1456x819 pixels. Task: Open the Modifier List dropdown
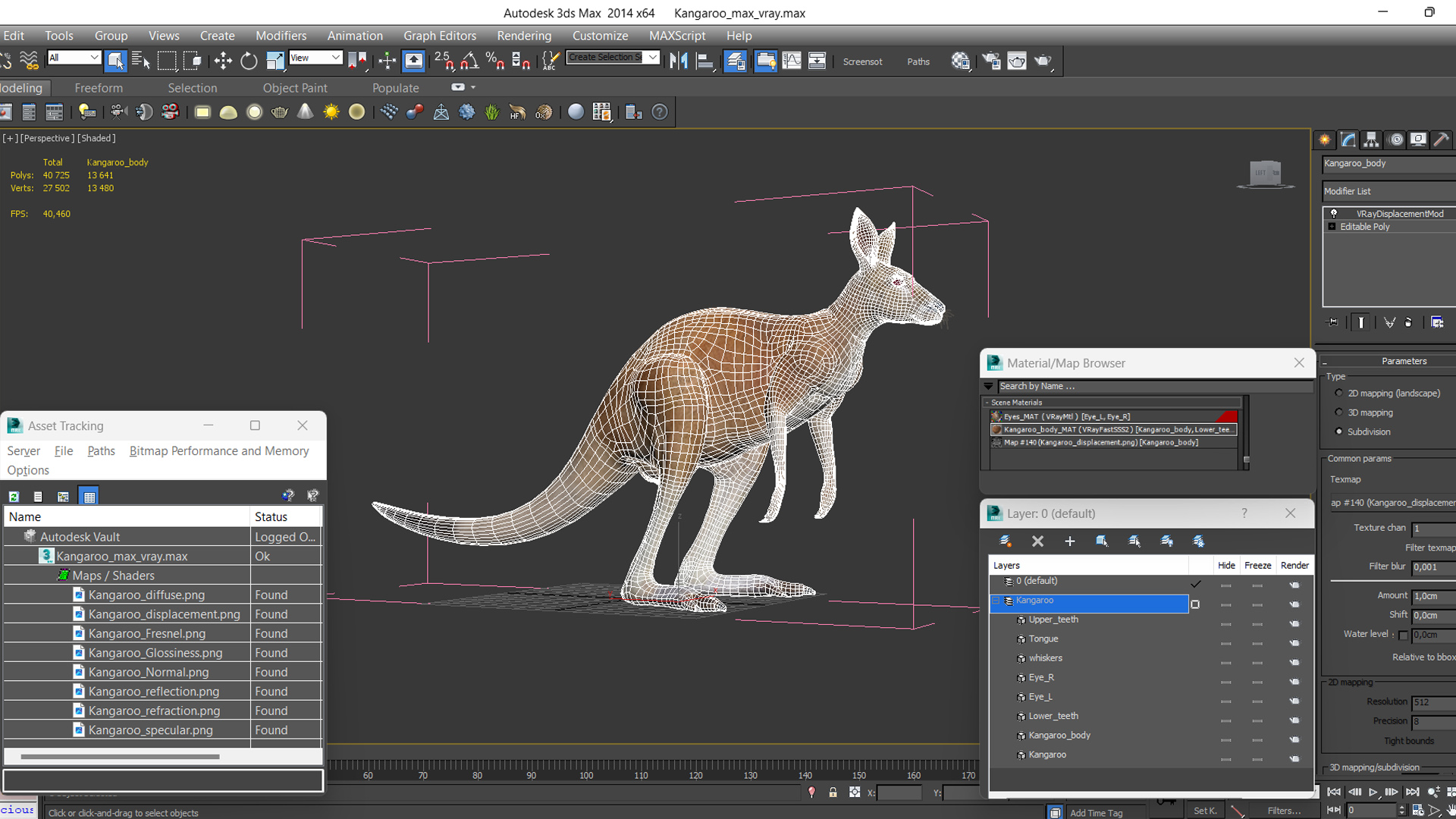coord(1389,191)
